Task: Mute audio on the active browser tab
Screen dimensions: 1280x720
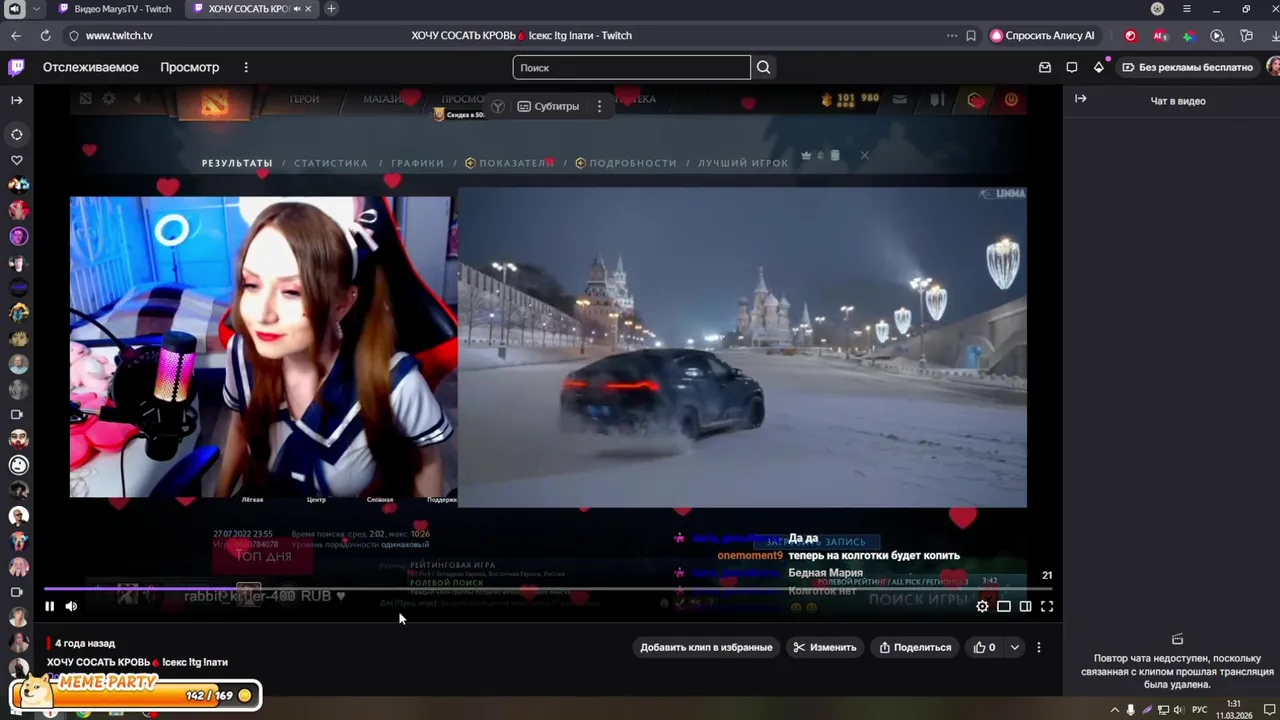Action: 297,9
